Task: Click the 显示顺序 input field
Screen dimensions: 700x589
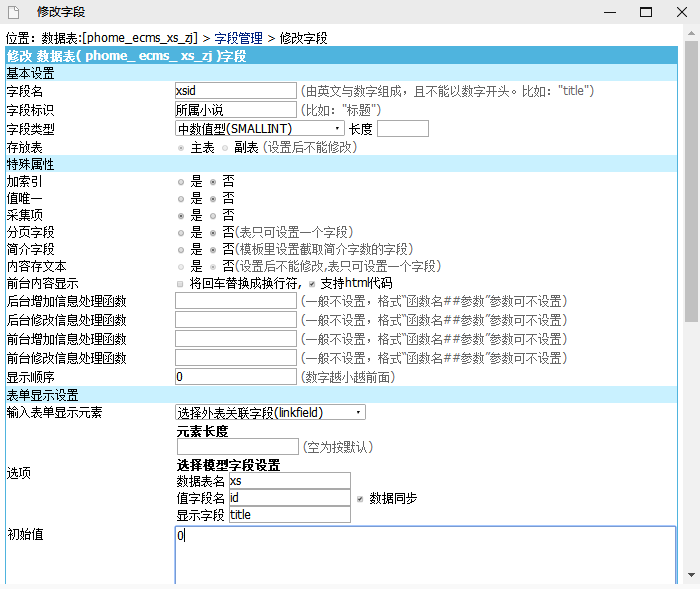Action: pos(235,377)
